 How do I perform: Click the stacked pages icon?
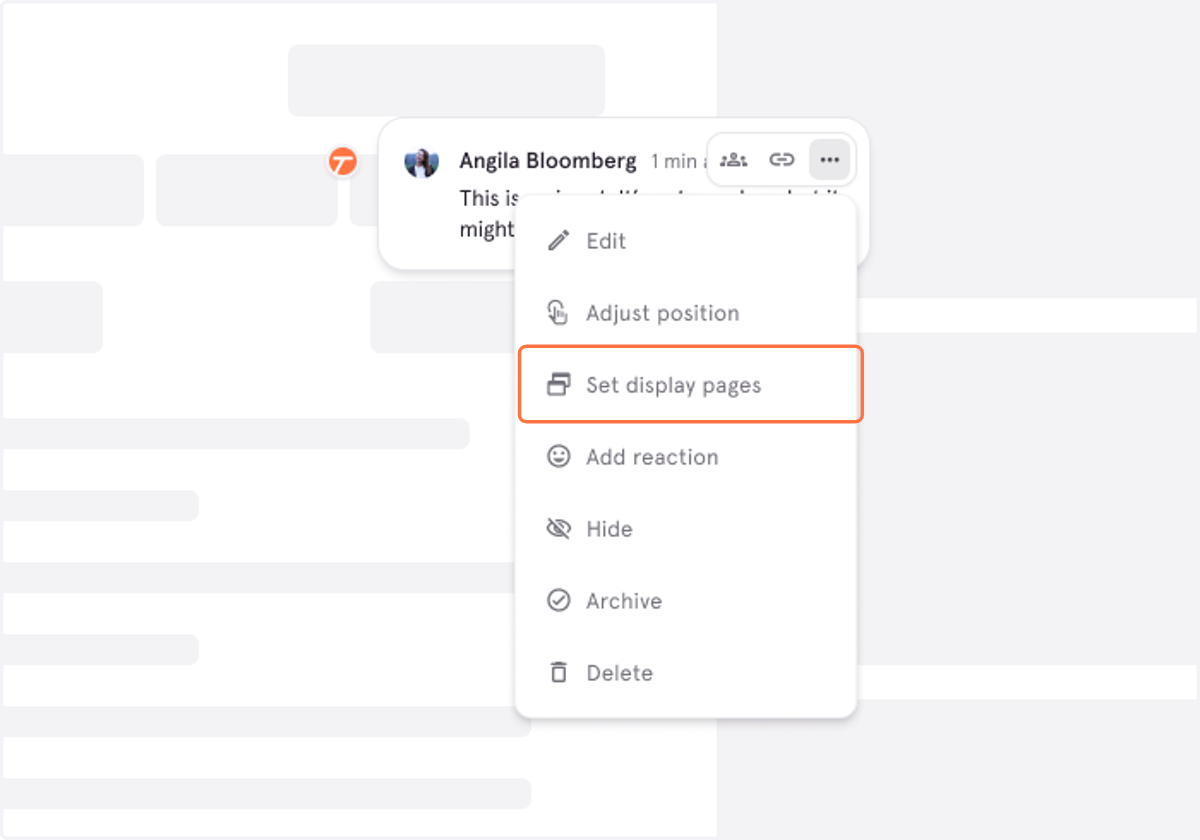[558, 385]
